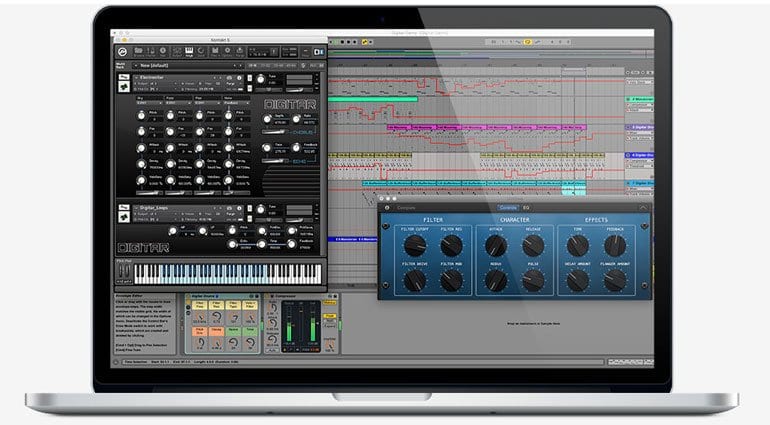Image resolution: width=770 pixels, height=425 pixels.
Task: Switch to Kontakt rack page 17-32
Action: pyautogui.click(x=264, y=65)
